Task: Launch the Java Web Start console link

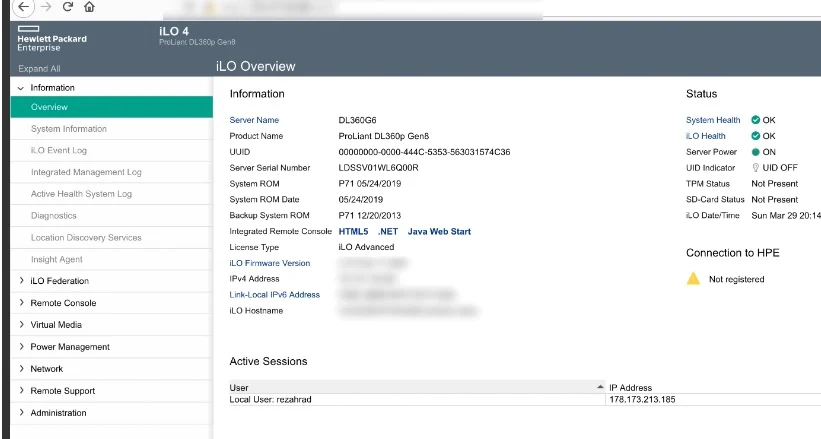Action: click(439, 232)
